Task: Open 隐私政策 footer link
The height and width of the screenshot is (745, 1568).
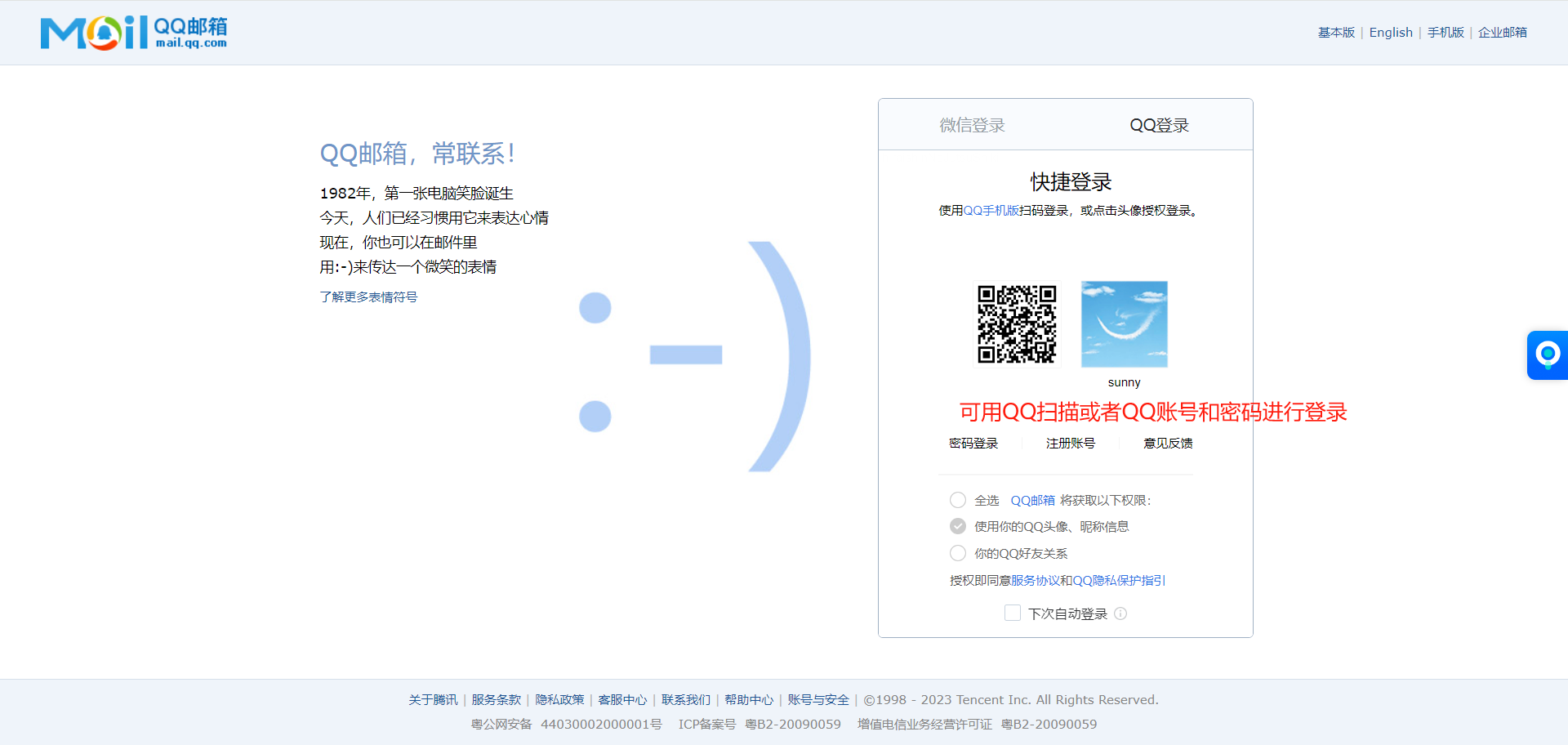Action: (559, 699)
